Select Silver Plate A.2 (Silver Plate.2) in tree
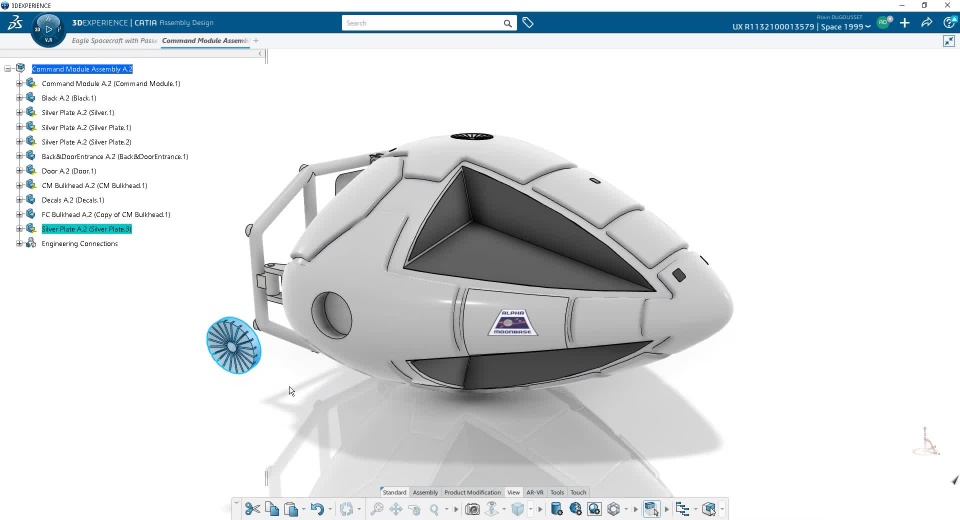The image size is (960, 520). 86,142
